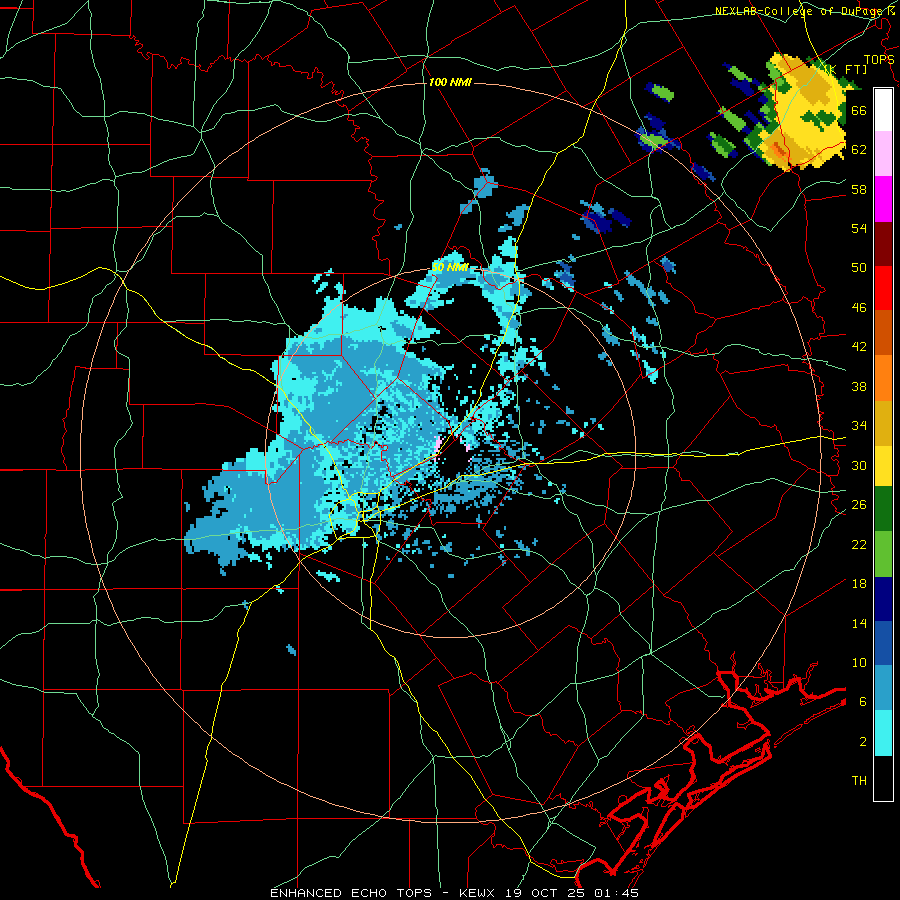Select the magenta swatch on the color scale

coord(883,199)
